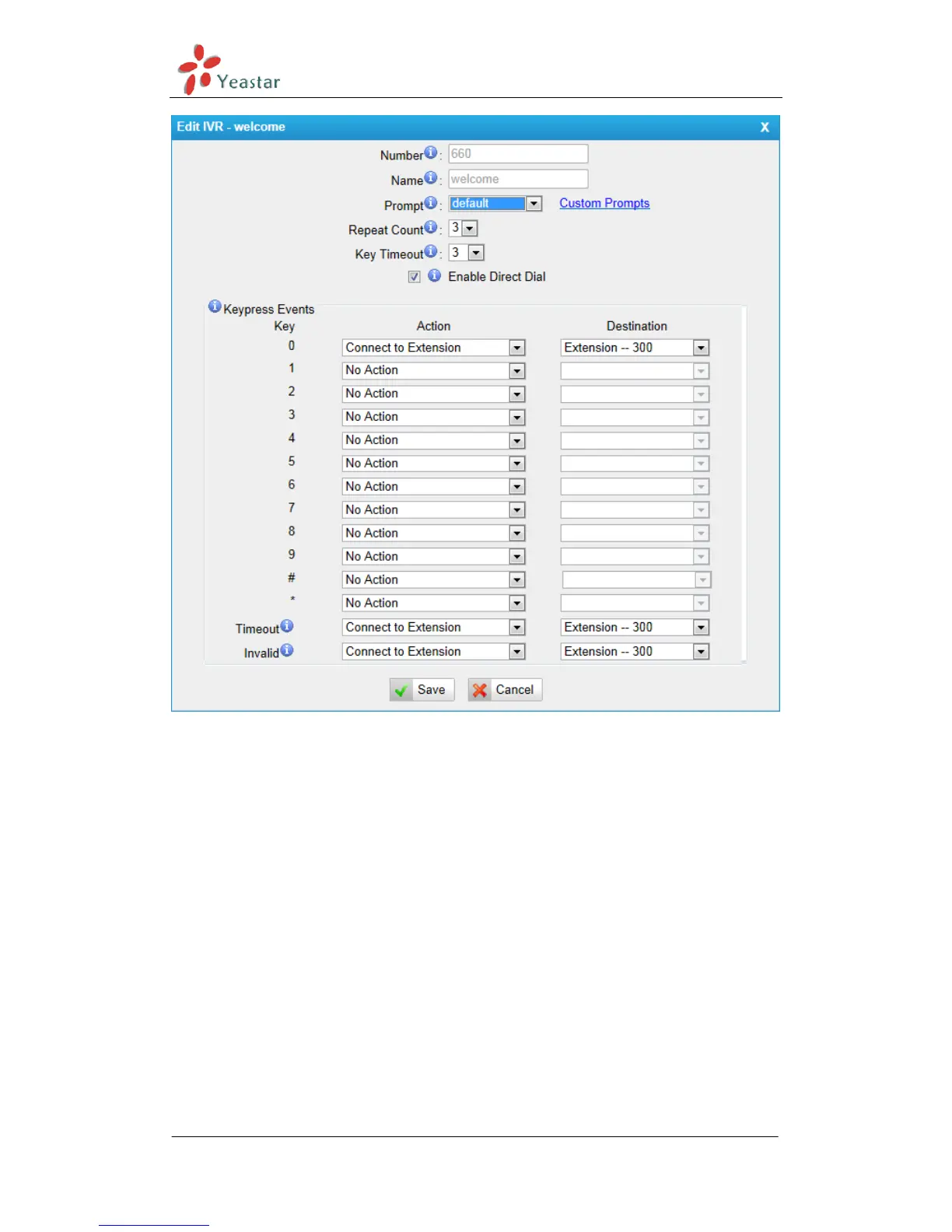Toggle the Enable Direct Dial checkbox
The width and height of the screenshot is (952, 1232).
pyautogui.click(x=415, y=277)
